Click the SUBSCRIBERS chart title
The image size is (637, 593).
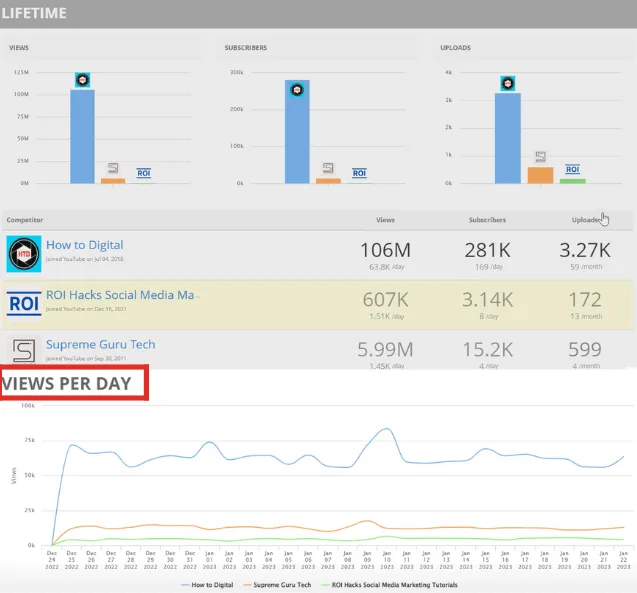[246, 48]
